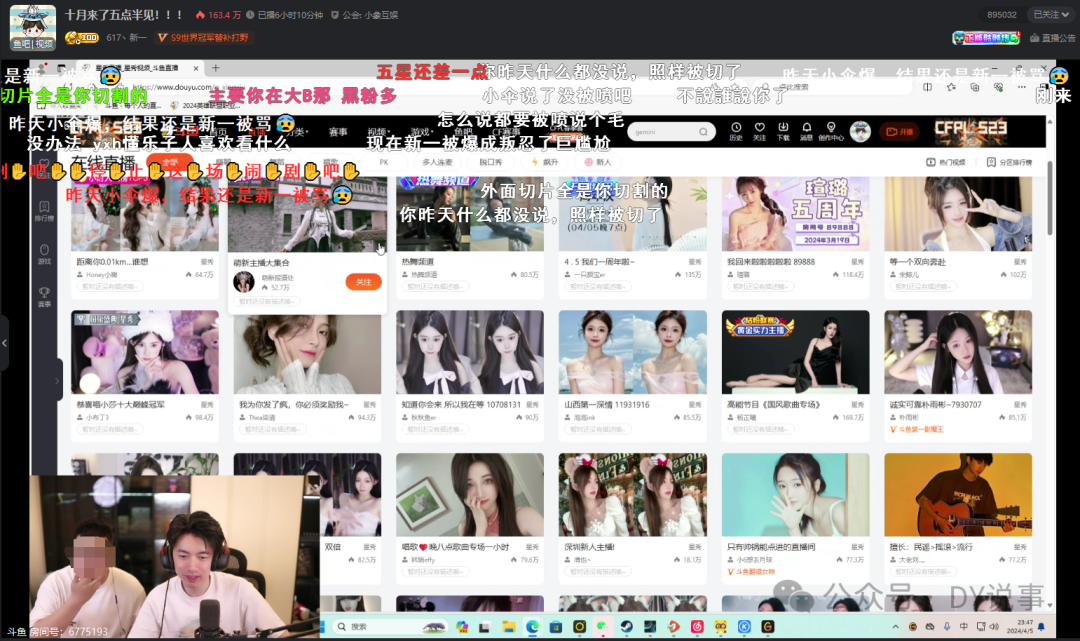Open the 热门视频 link
The height and width of the screenshot is (641, 1080).
click(x=945, y=162)
